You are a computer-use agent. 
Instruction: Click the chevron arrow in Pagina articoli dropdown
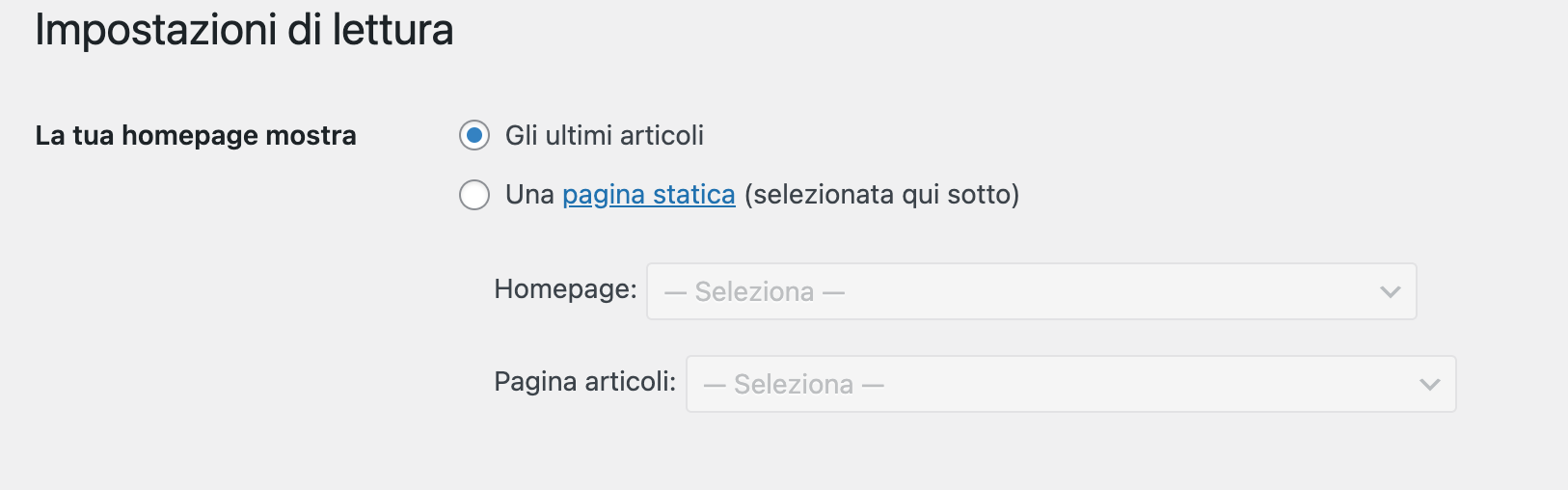point(1429,384)
